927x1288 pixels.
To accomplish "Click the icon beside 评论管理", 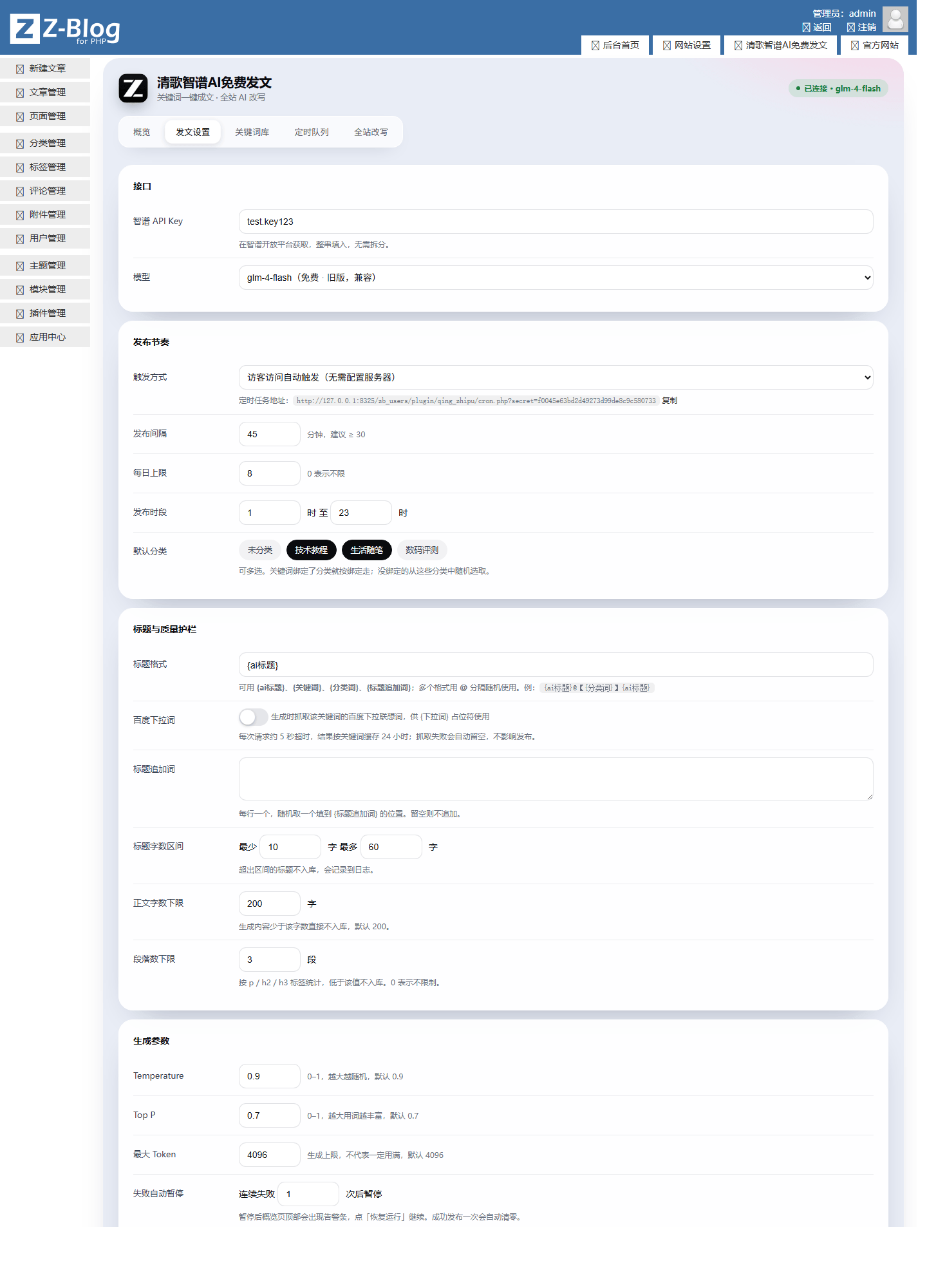I will click(20, 191).
